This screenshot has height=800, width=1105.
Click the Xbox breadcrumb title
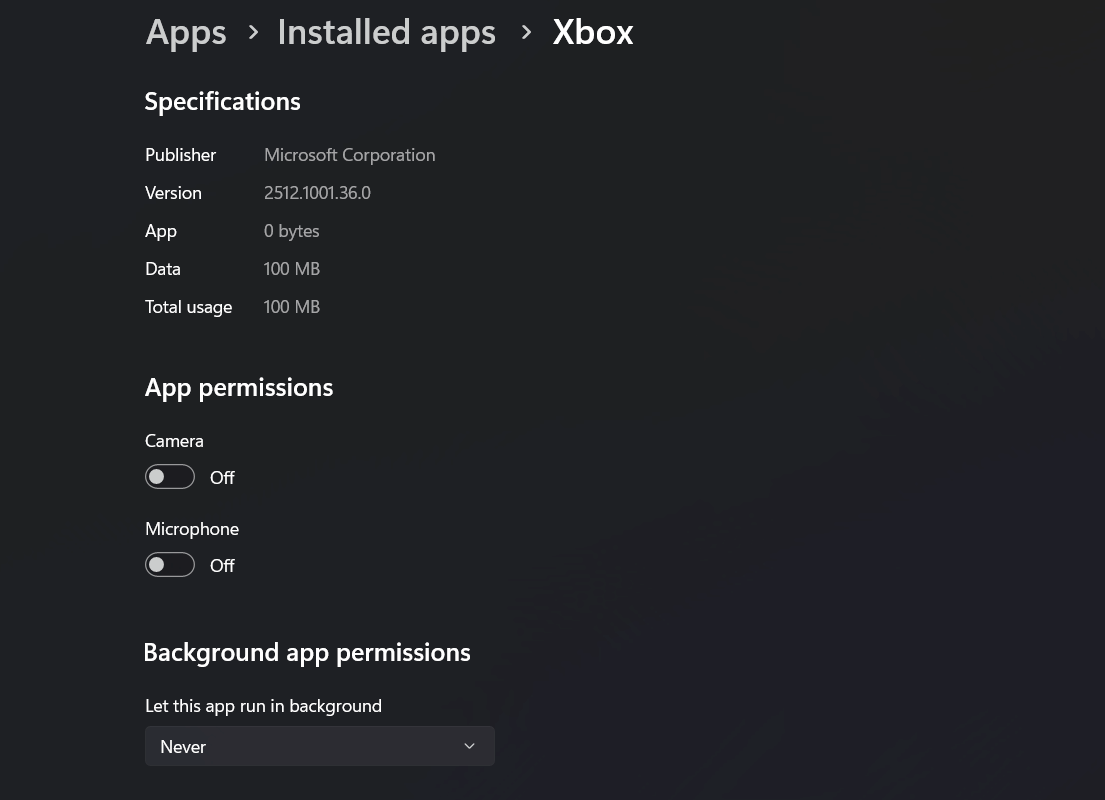pos(593,32)
